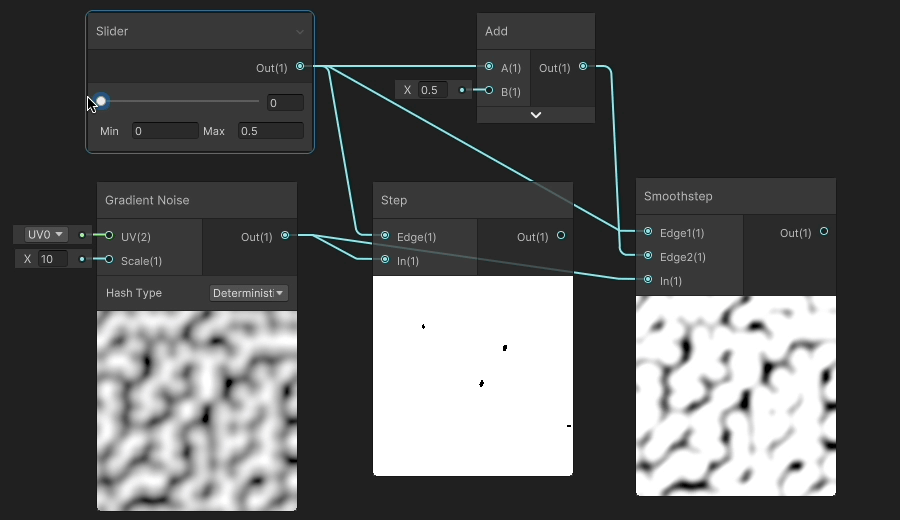Viewport: 900px width, 520px height.
Task: Click the Gradient Noise Scale(1) input port
Action: pyautogui.click(x=108, y=259)
